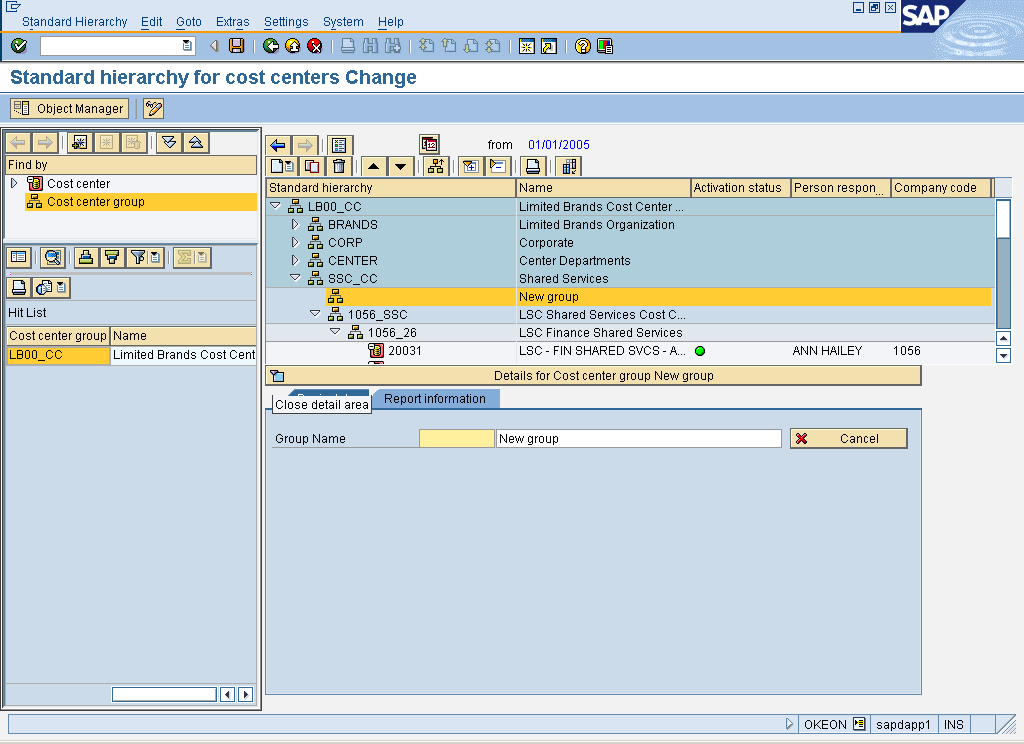
Task: Expand the BRANDS hierarchy node
Action: tap(295, 225)
